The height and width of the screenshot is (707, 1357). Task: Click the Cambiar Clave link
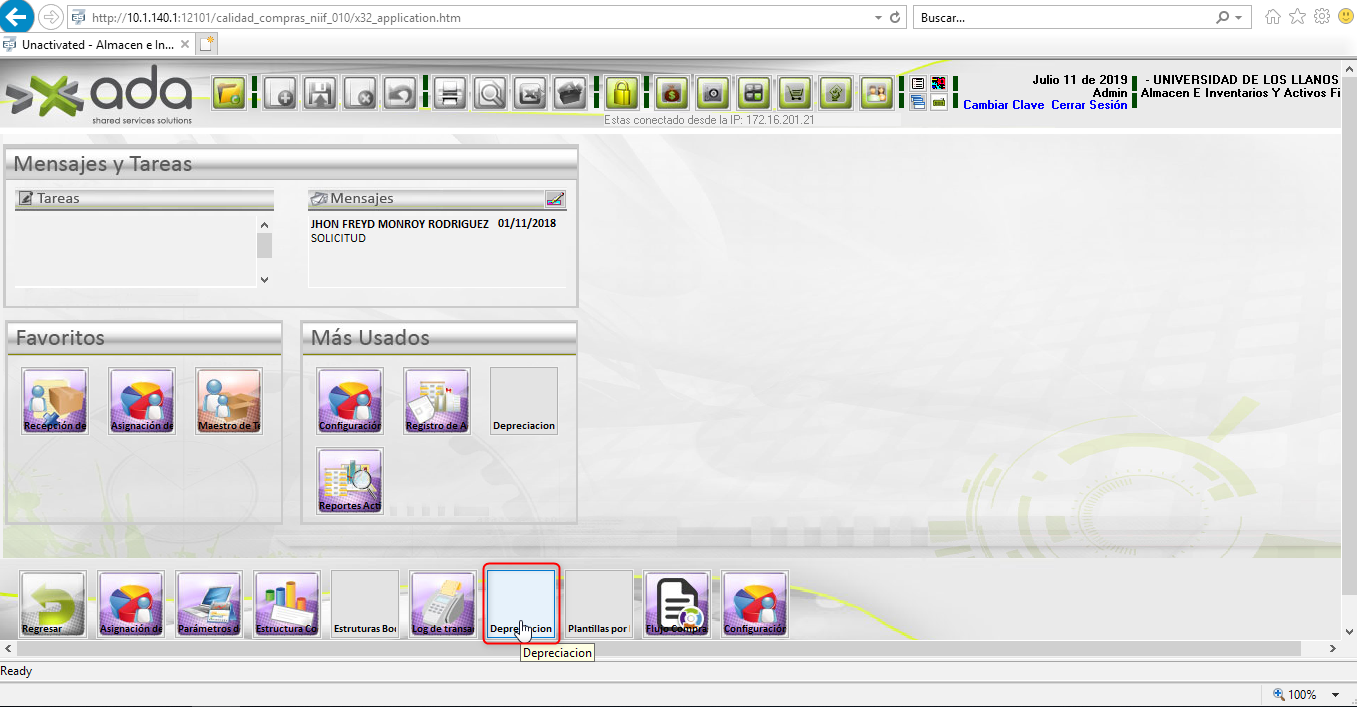[x=1003, y=105]
